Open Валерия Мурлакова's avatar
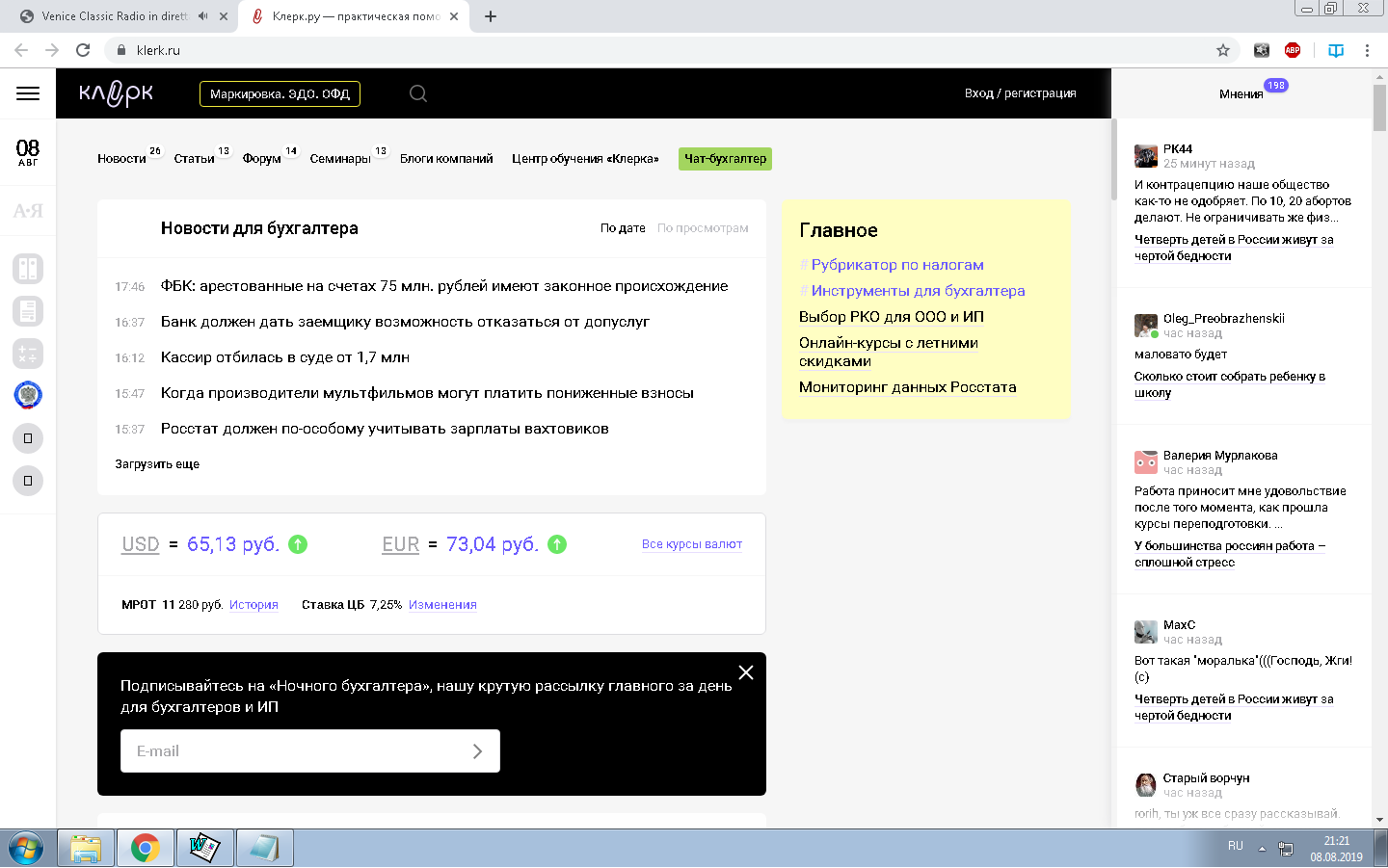The image size is (1388, 868). [1146, 462]
